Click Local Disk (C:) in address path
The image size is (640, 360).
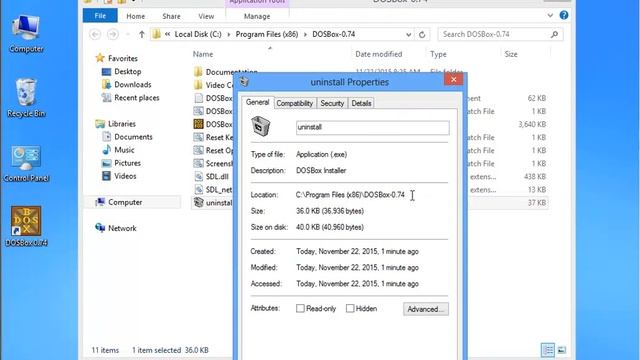click(198, 34)
